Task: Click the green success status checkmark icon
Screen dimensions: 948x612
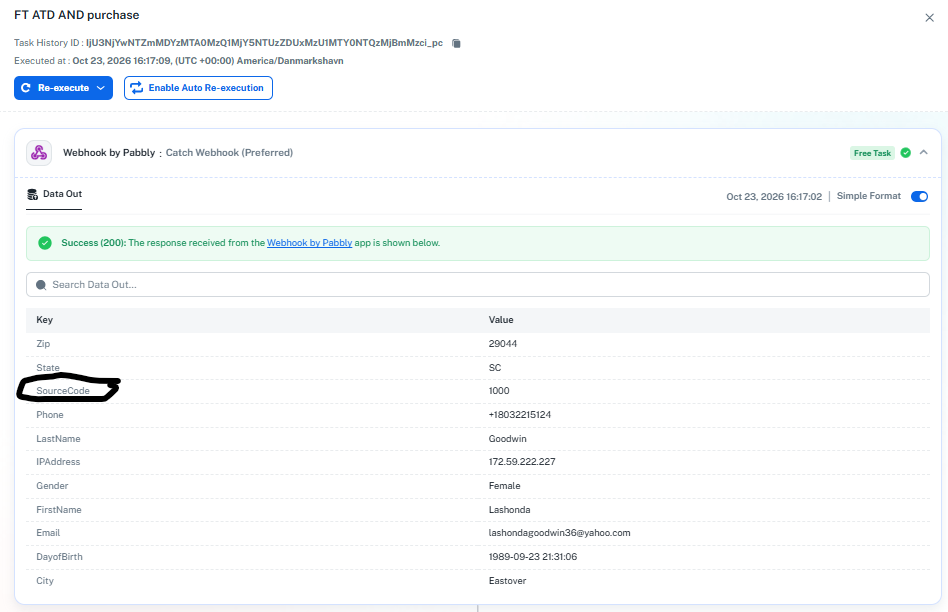Action: (906, 153)
